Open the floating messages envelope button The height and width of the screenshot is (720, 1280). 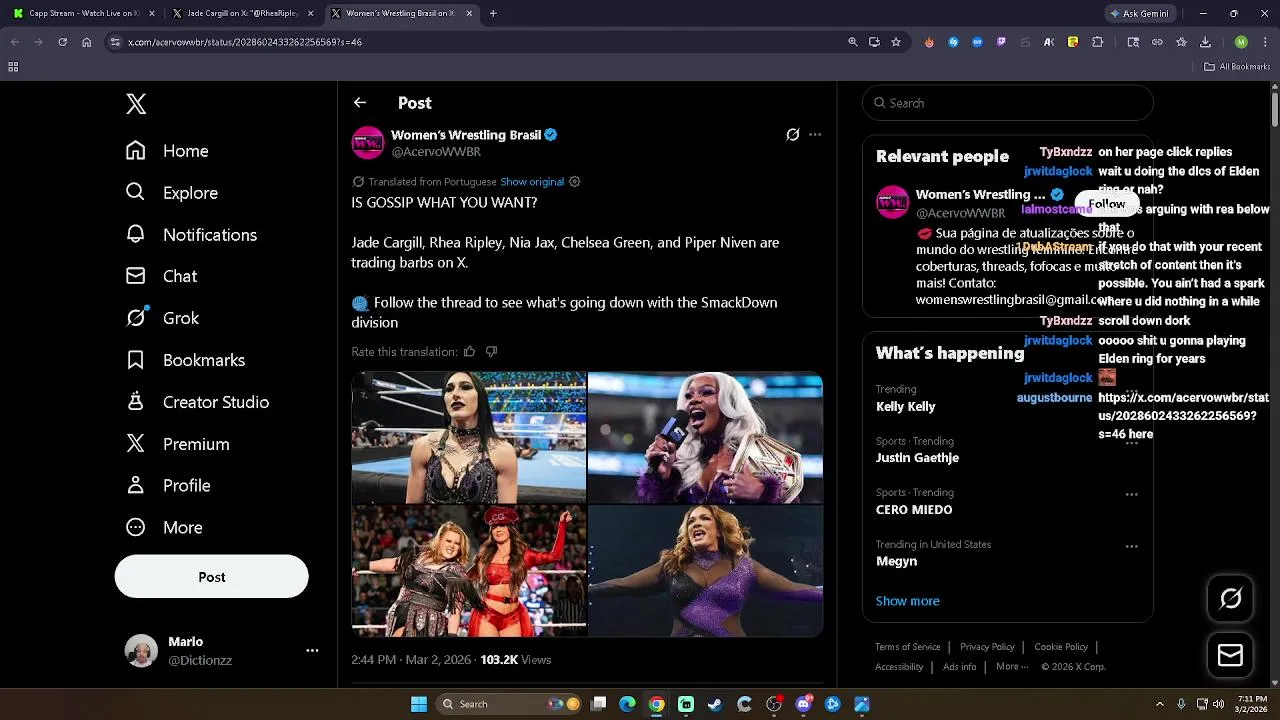[1231, 655]
